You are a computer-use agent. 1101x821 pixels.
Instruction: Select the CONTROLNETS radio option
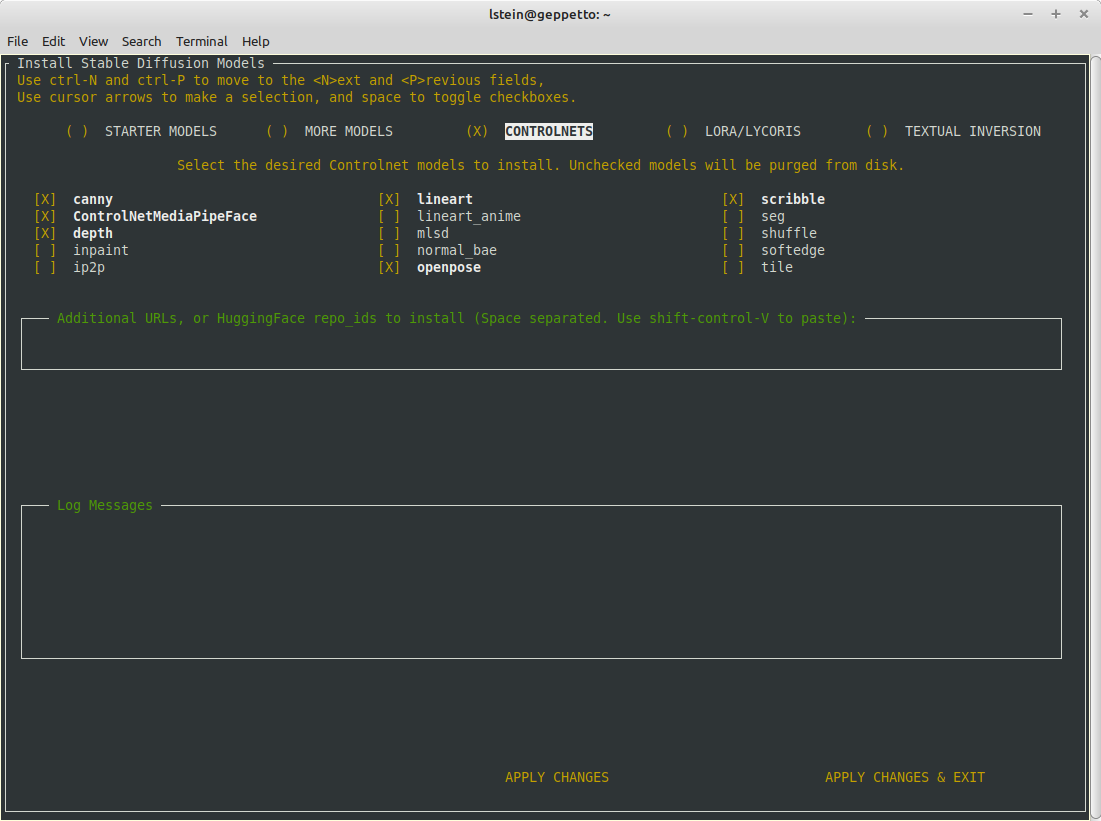tap(477, 131)
